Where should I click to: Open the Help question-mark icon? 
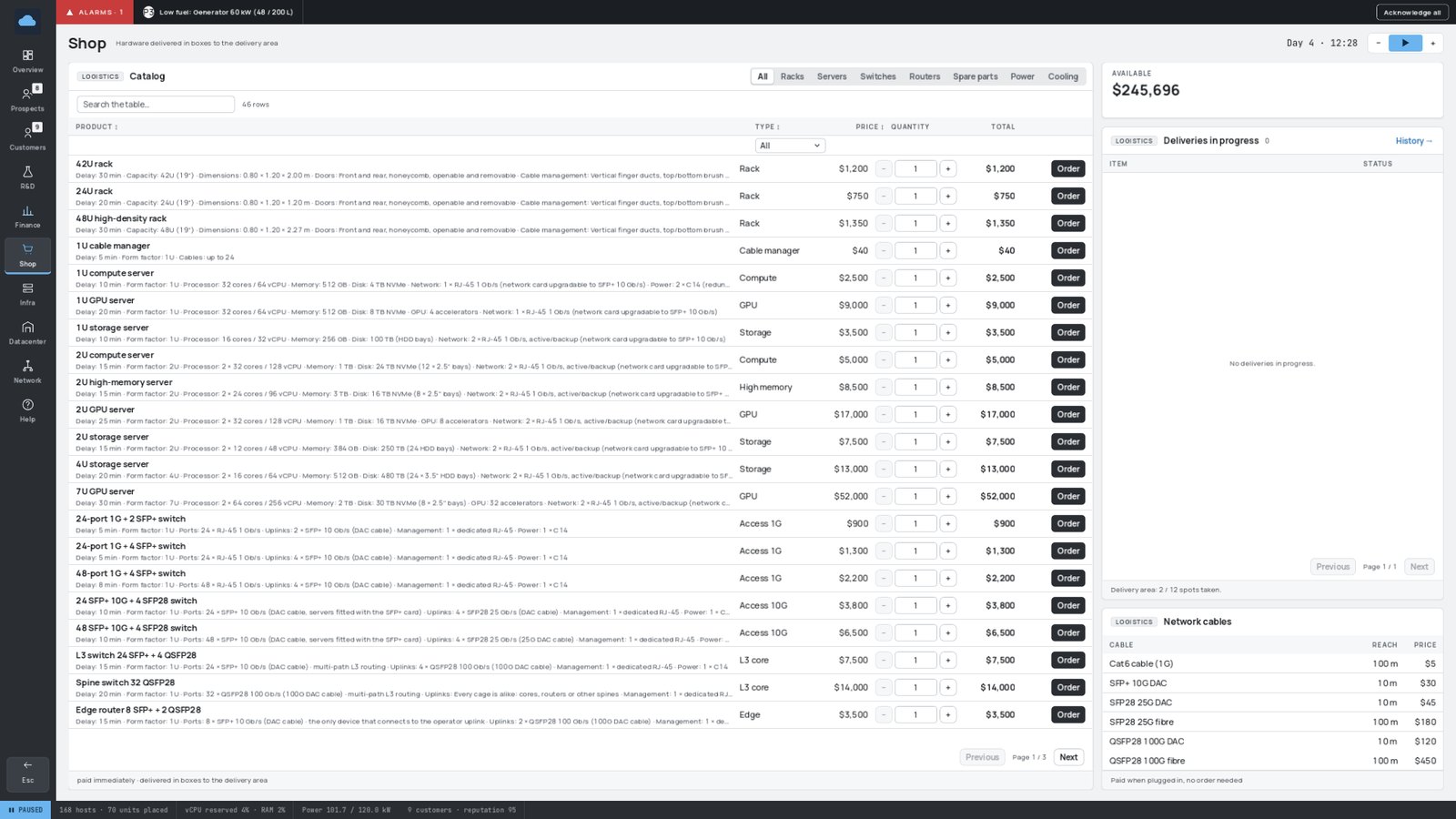point(27,410)
